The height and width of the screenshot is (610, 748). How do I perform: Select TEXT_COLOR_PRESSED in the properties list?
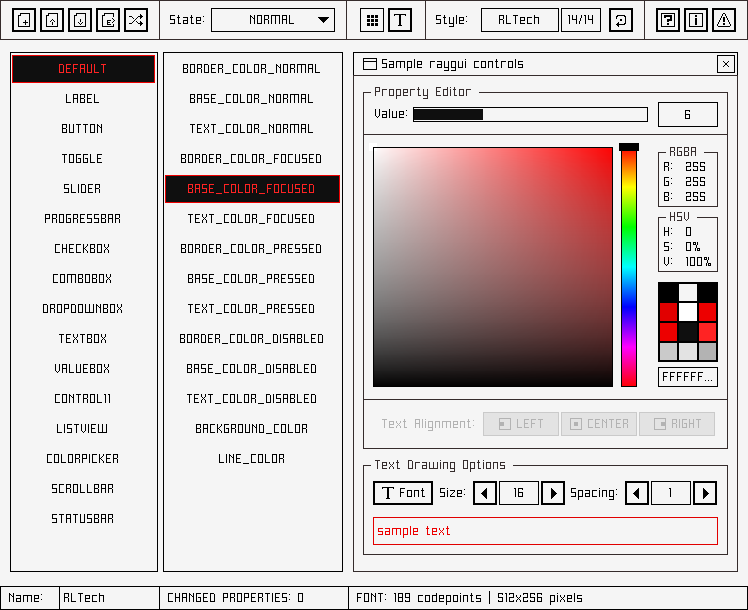(x=252, y=309)
